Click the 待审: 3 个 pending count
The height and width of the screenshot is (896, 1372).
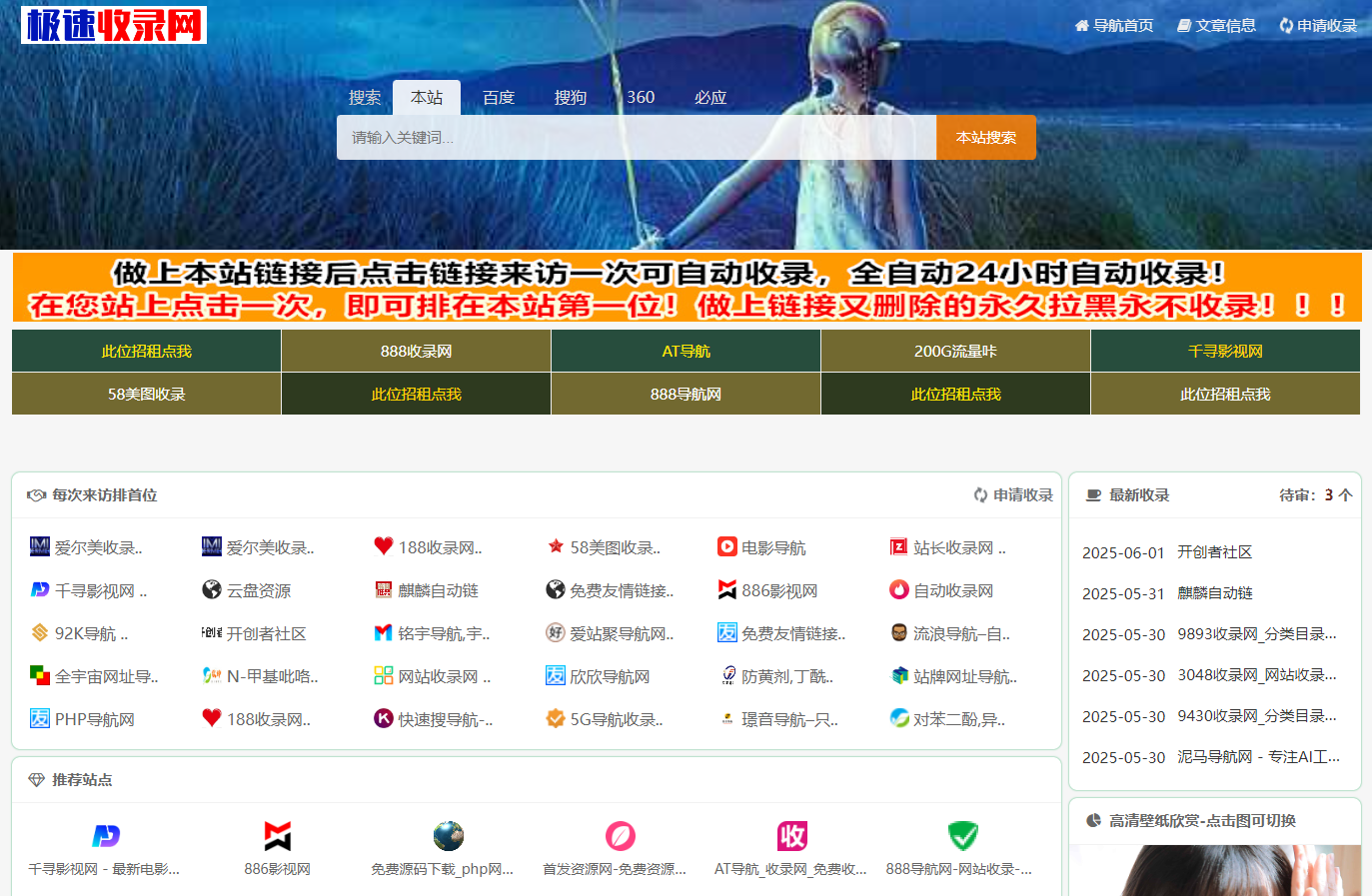click(1316, 495)
